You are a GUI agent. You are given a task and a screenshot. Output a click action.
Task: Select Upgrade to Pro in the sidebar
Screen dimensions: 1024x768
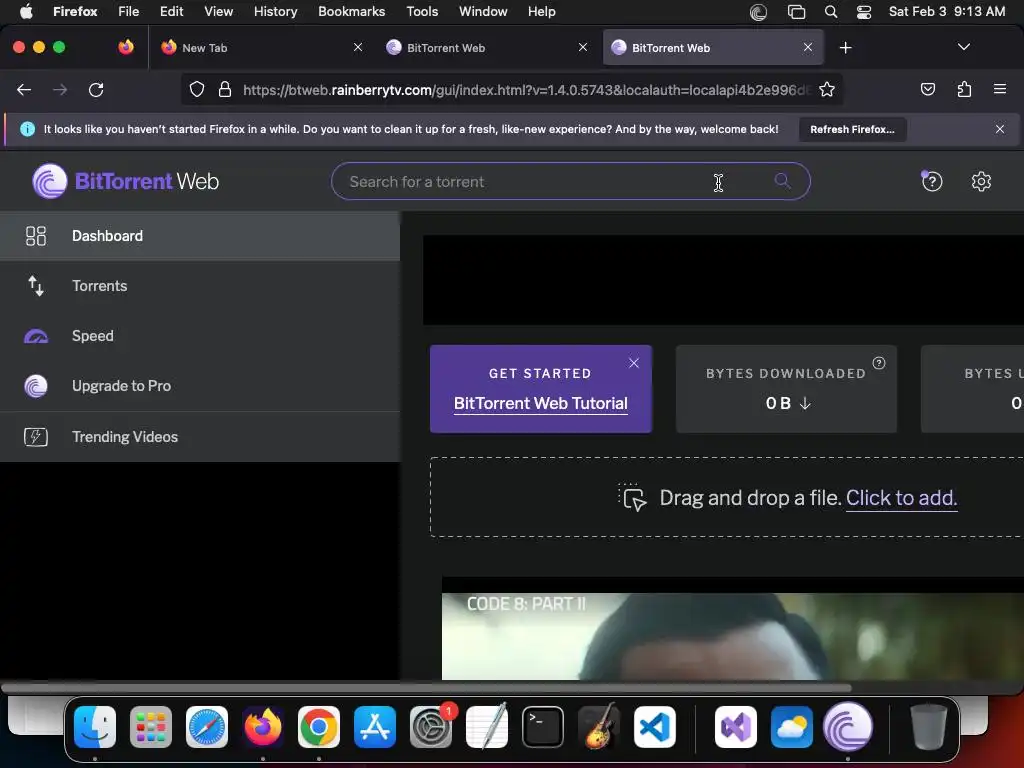click(x=200, y=386)
